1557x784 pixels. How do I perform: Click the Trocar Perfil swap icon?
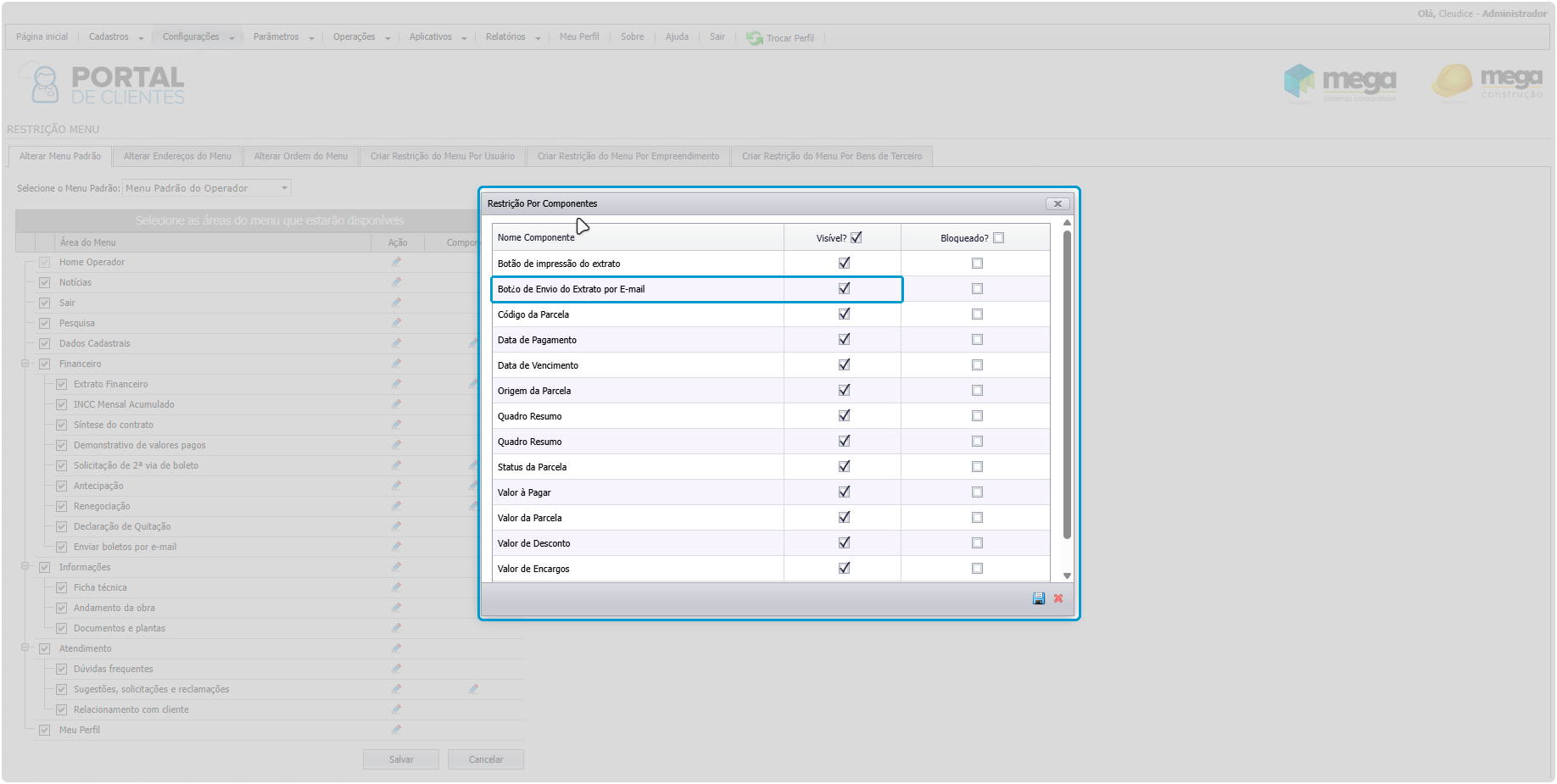(754, 38)
